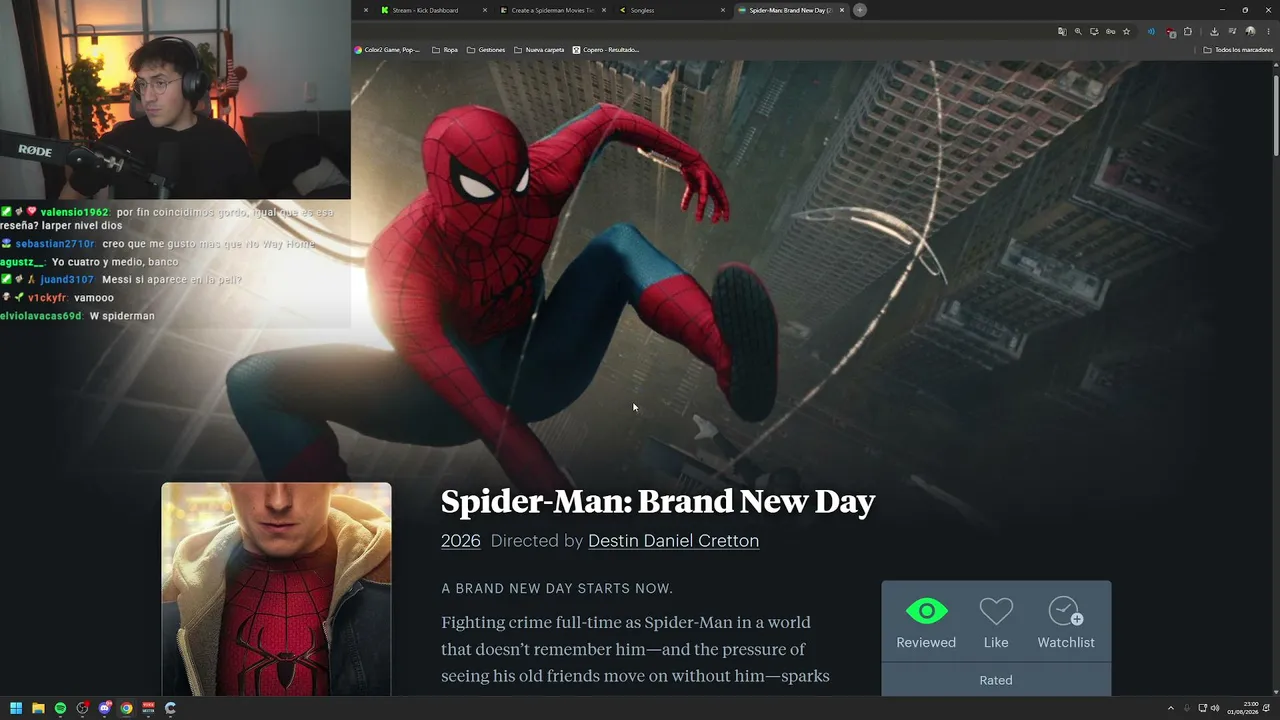
Task: Open File Explorer from the taskbar
Action: click(38, 708)
